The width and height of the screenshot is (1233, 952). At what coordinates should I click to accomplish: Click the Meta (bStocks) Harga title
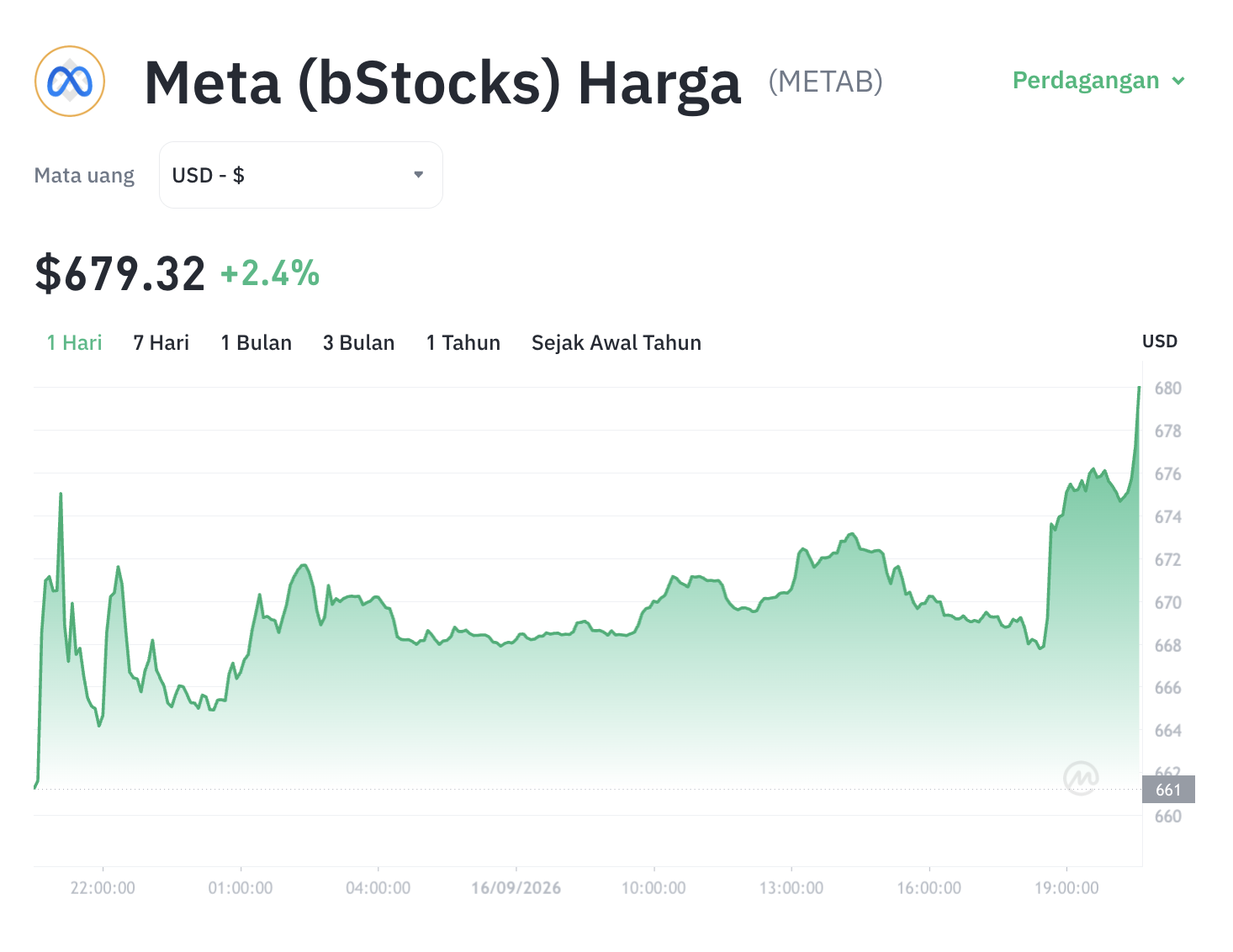(x=443, y=82)
